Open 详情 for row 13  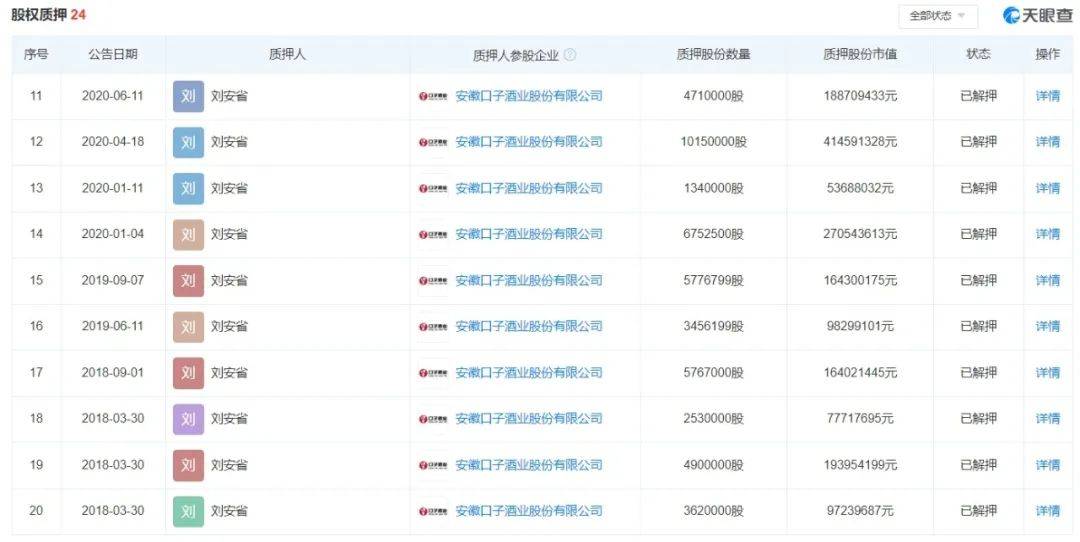pos(1047,188)
